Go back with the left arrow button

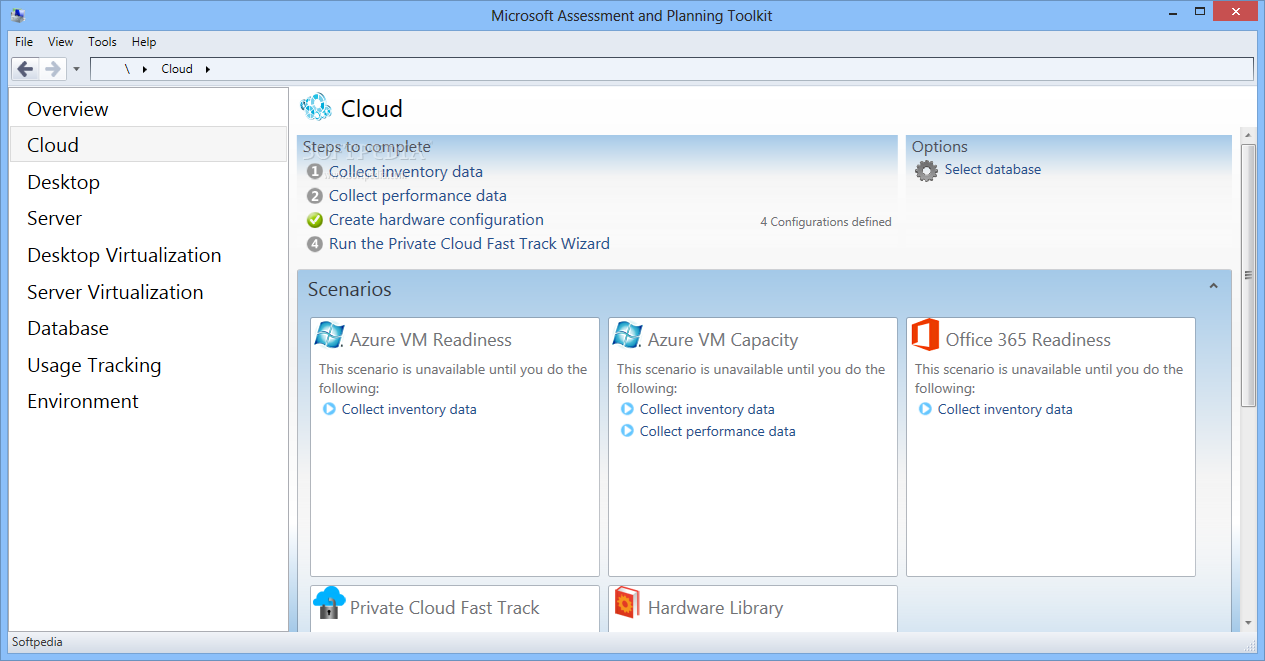[x=25, y=69]
